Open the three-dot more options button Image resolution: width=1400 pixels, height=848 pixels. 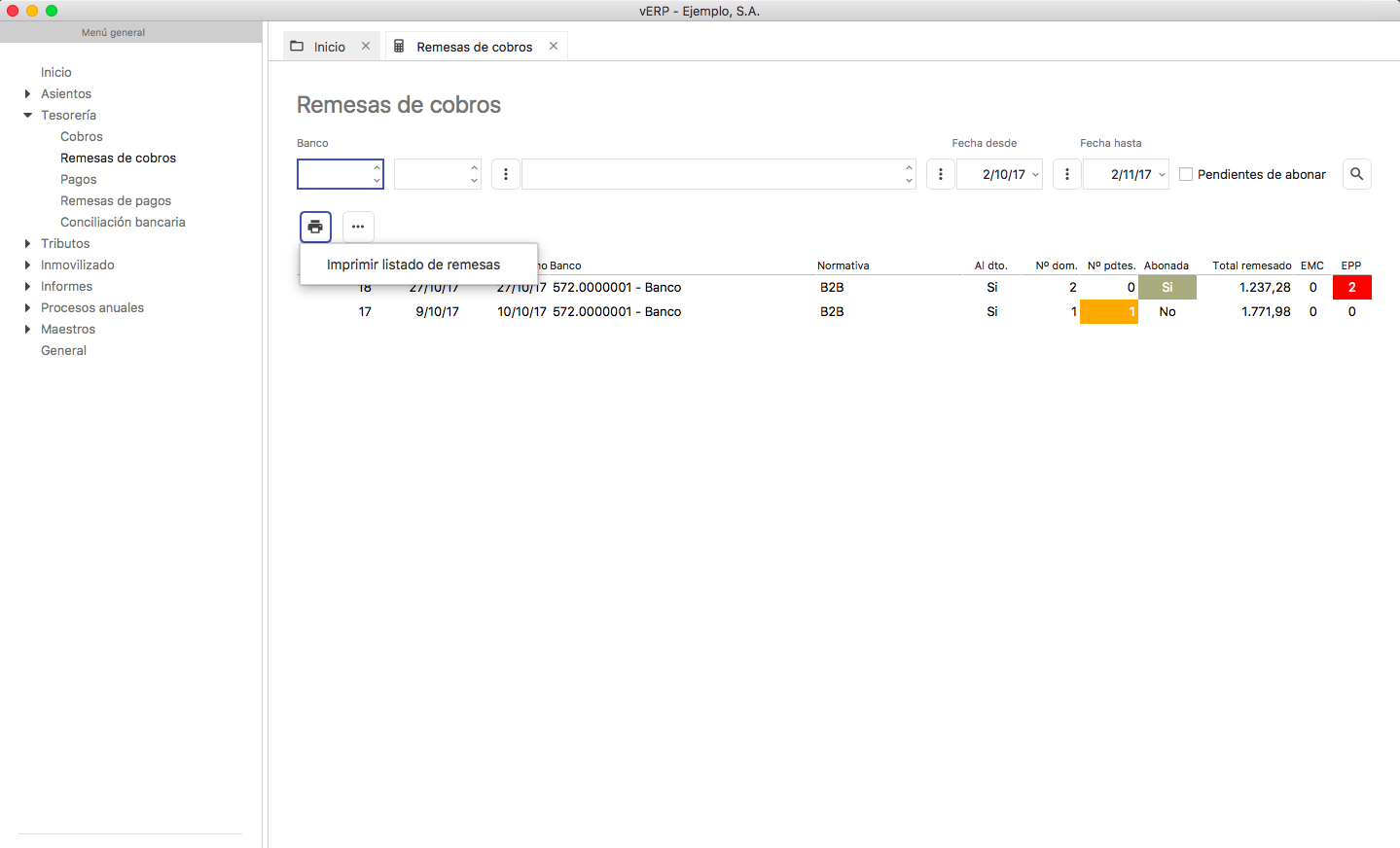(x=358, y=227)
